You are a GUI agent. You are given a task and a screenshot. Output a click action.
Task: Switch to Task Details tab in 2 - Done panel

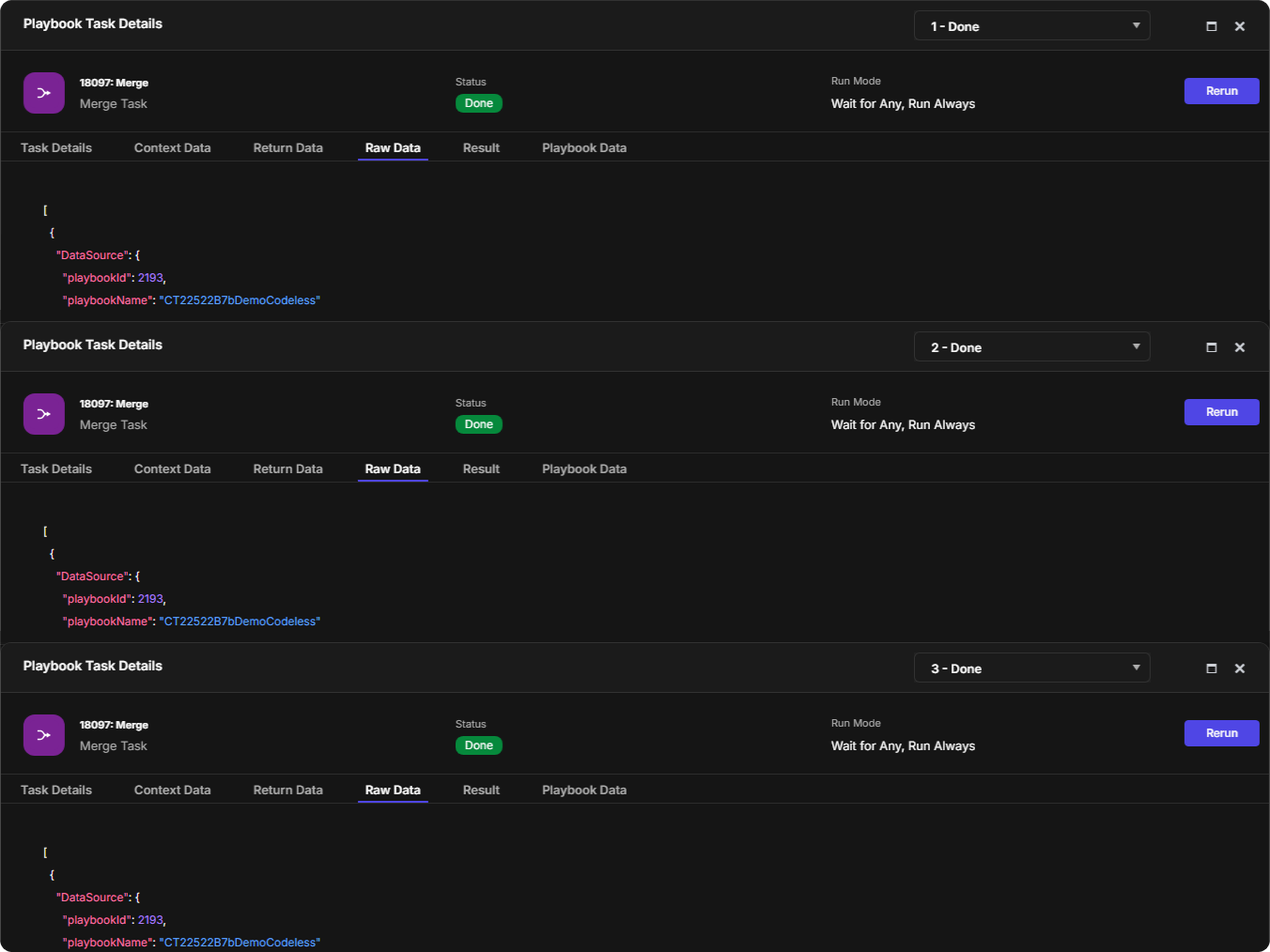(56, 469)
